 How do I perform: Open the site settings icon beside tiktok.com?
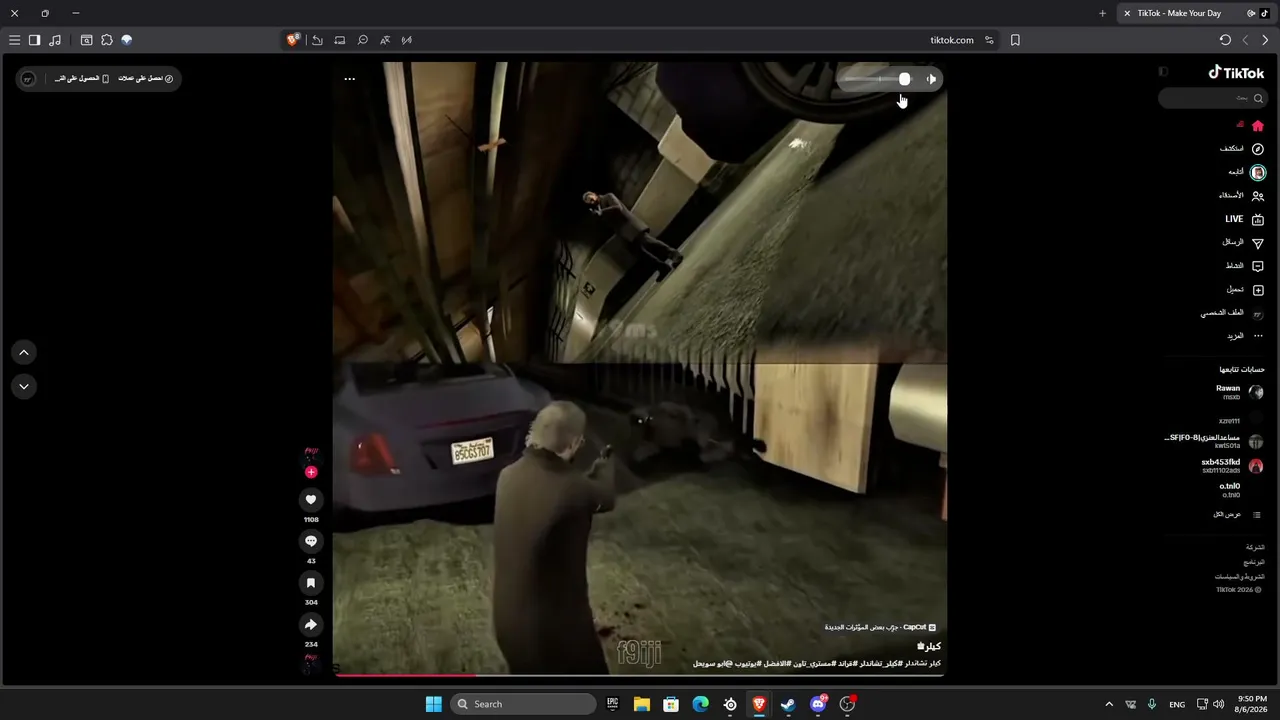[989, 40]
